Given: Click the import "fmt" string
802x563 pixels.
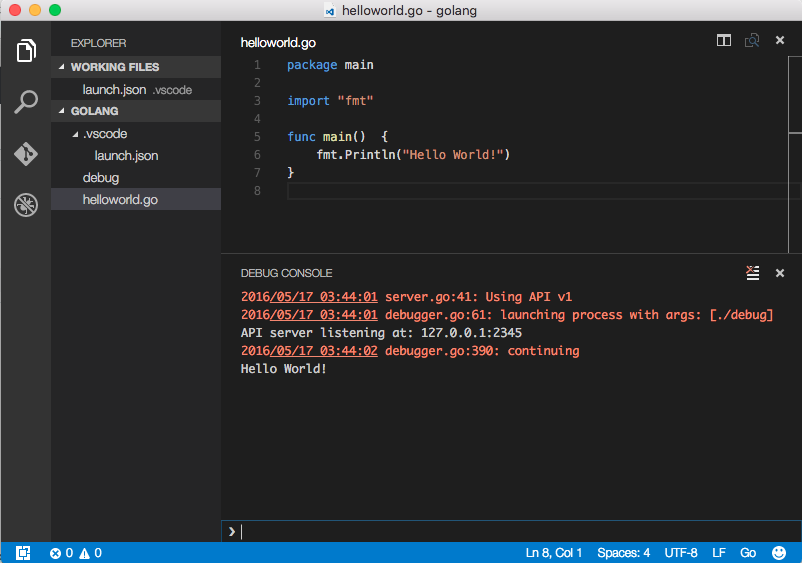Looking at the screenshot, I should [355, 101].
